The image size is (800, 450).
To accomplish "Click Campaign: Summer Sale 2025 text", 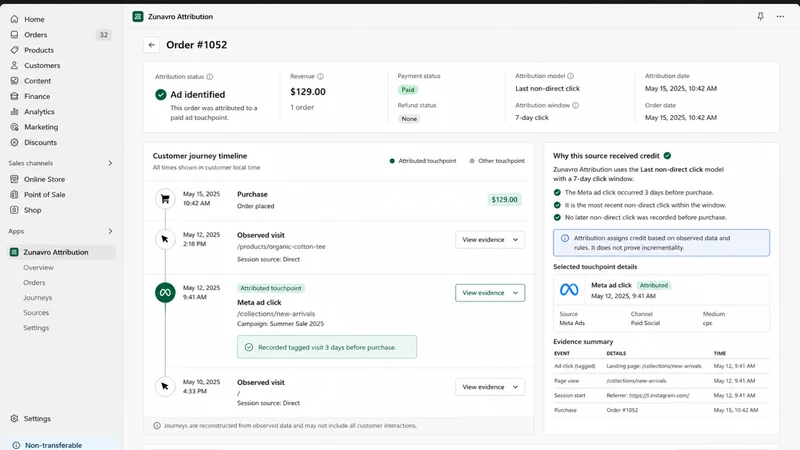I will pyautogui.click(x=280, y=323).
